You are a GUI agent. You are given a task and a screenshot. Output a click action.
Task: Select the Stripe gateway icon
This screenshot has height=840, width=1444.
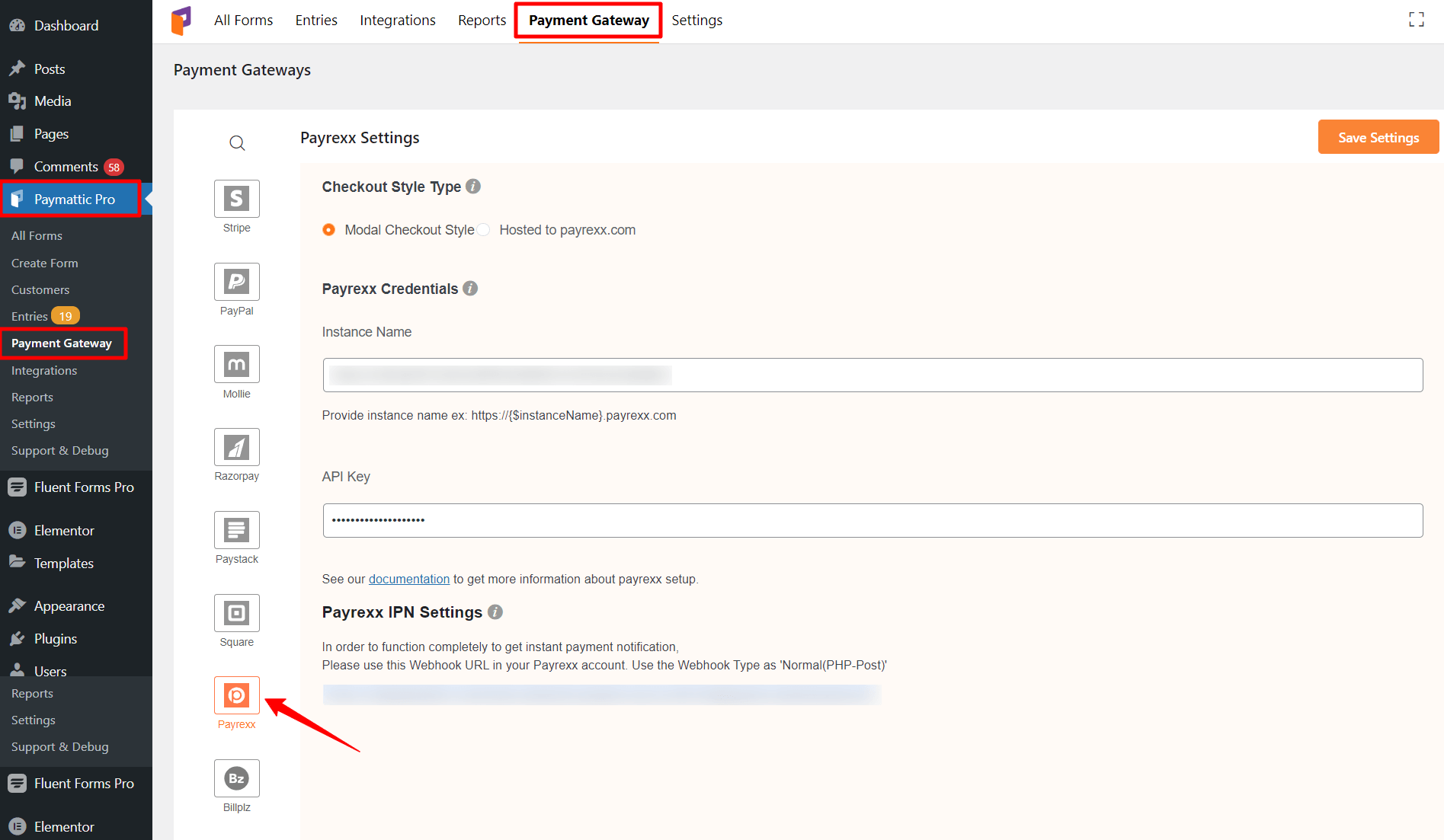point(236,199)
